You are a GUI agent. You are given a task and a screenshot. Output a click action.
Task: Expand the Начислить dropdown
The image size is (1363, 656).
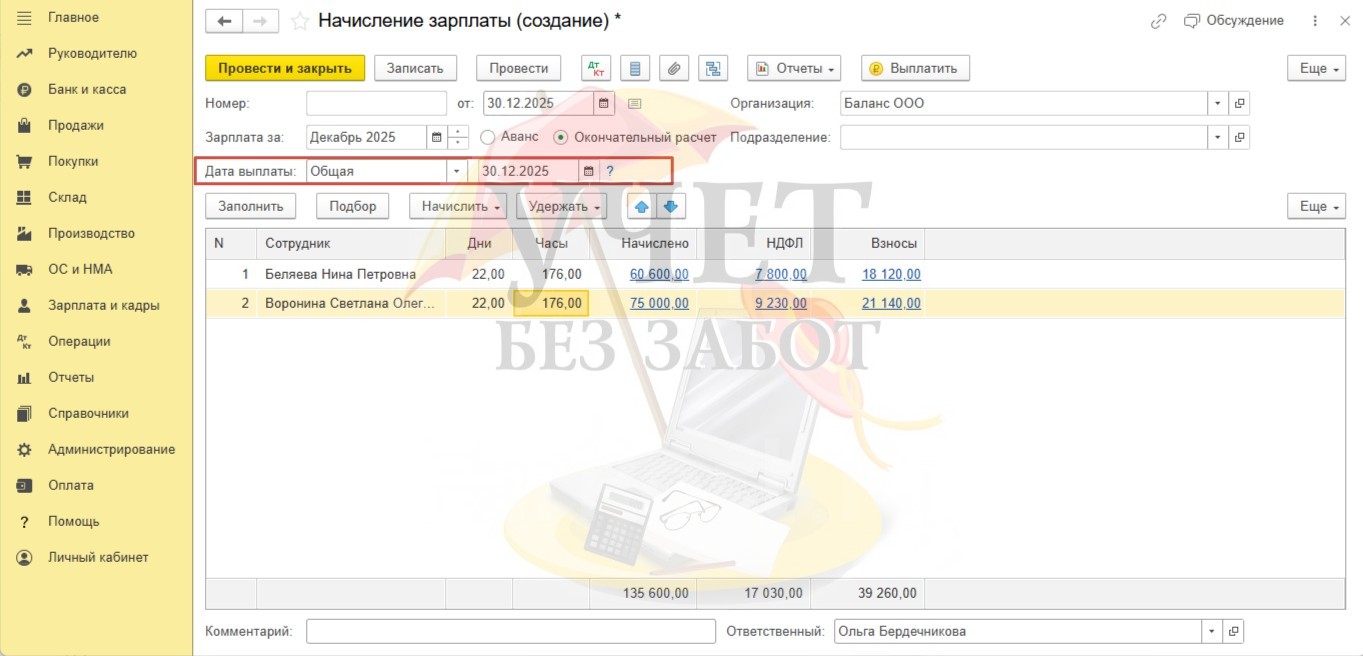458,206
